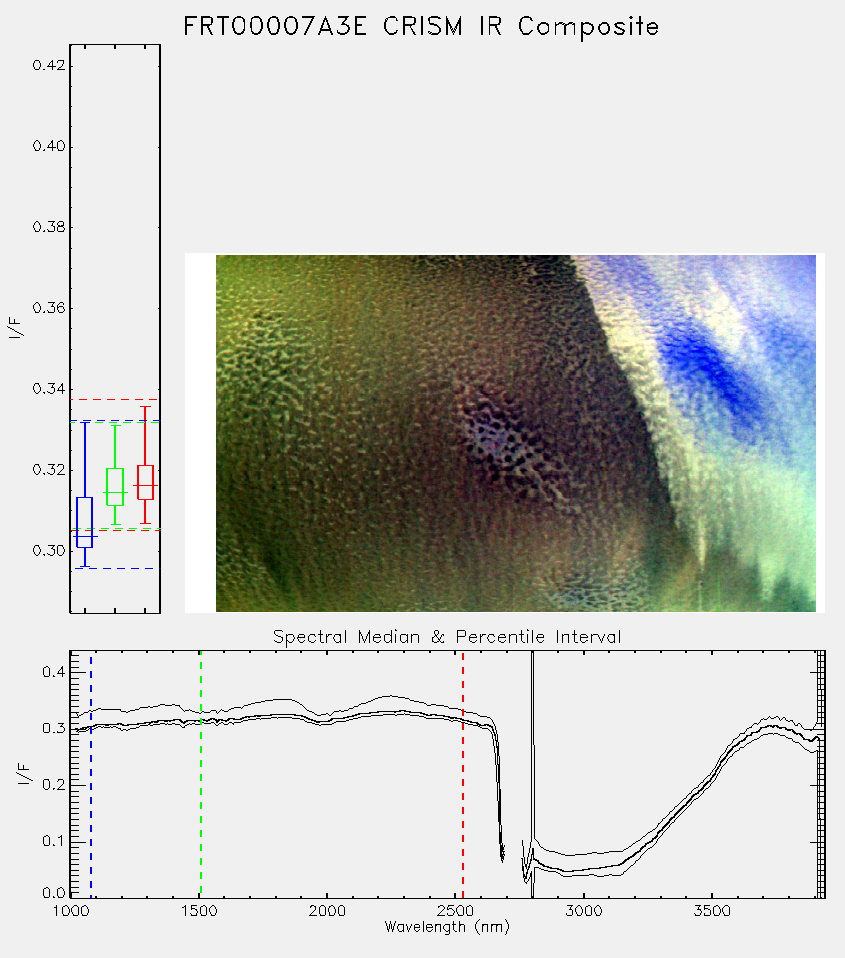Click the red dashed wavelength marker line

click(x=463, y=774)
